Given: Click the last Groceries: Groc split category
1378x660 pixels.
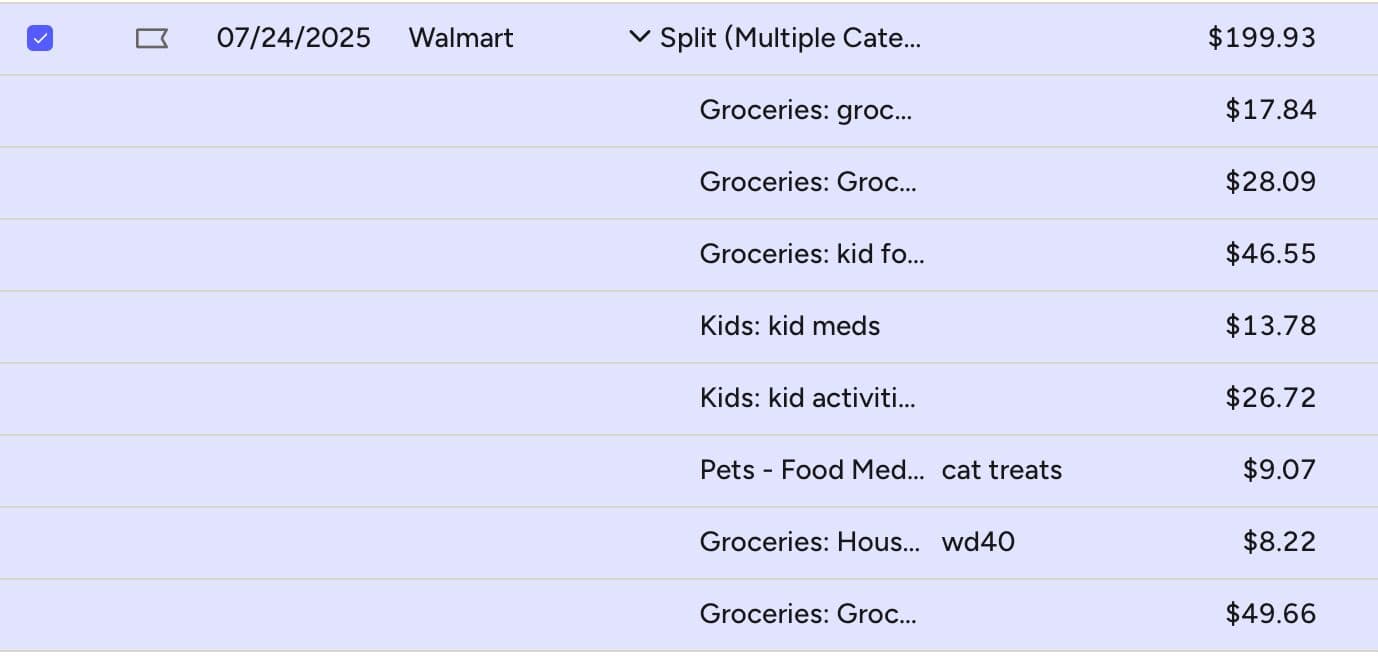Looking at the screenshot, I should 808,614.
